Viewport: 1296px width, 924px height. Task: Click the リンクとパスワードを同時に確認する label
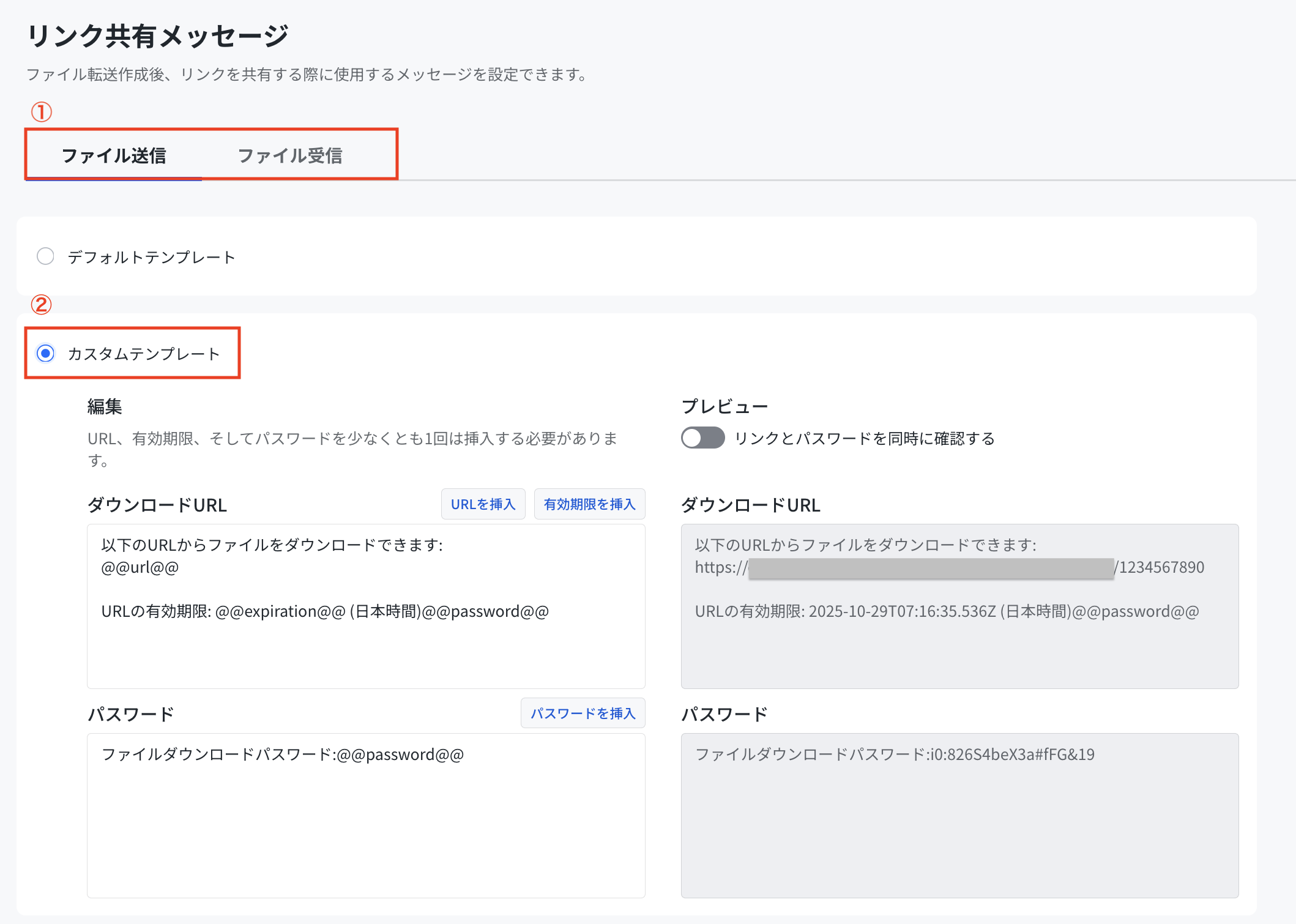pos(865,438)
